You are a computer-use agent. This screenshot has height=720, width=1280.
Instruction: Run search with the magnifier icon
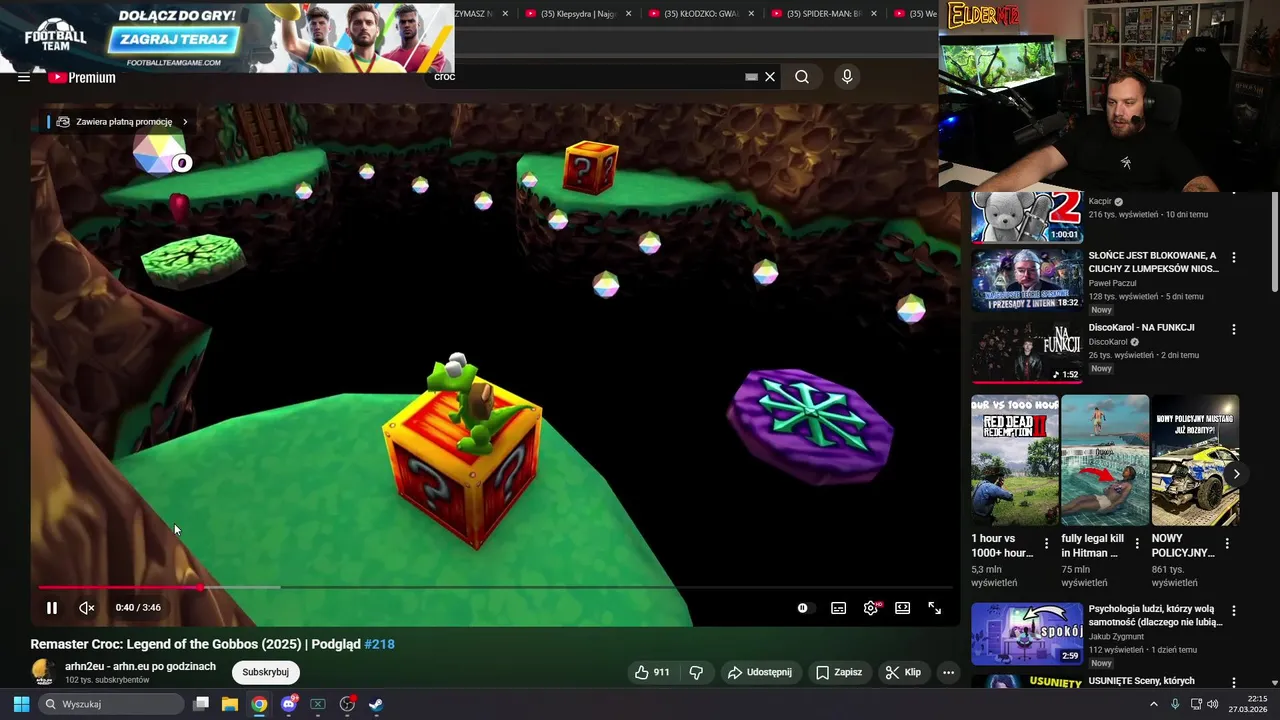802,77
